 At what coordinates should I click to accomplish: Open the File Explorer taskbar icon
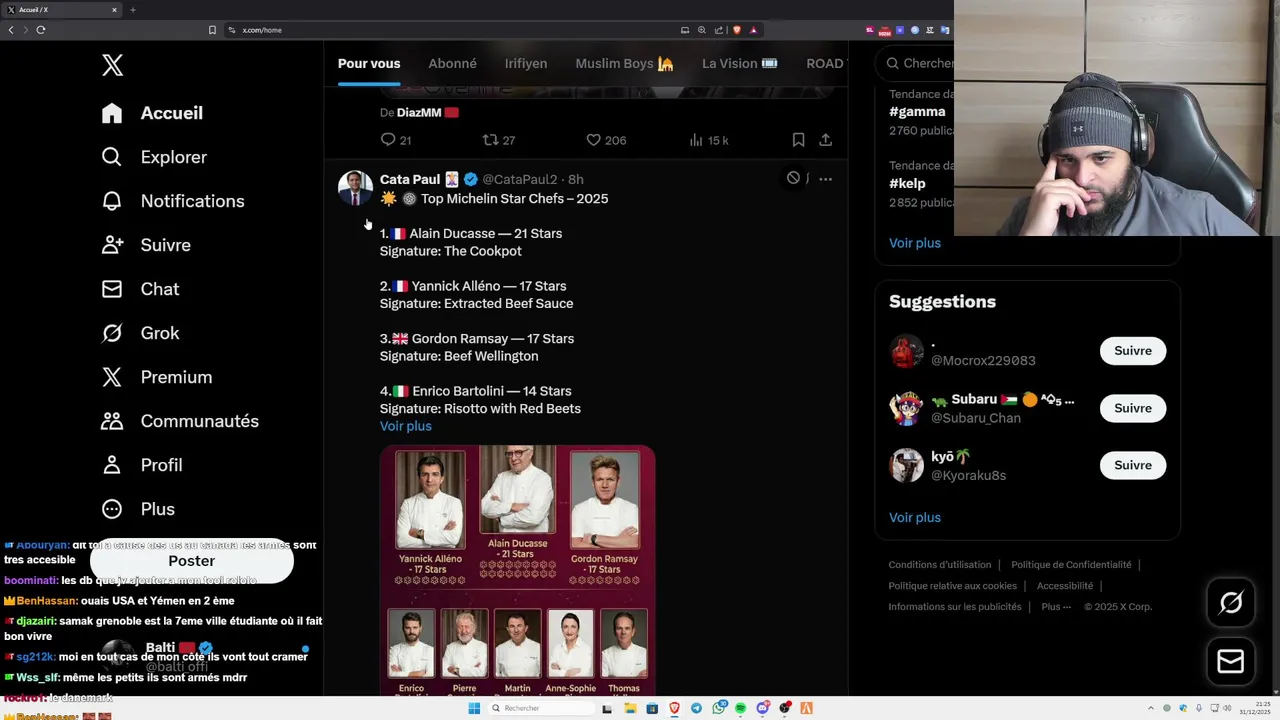point(630,708)
